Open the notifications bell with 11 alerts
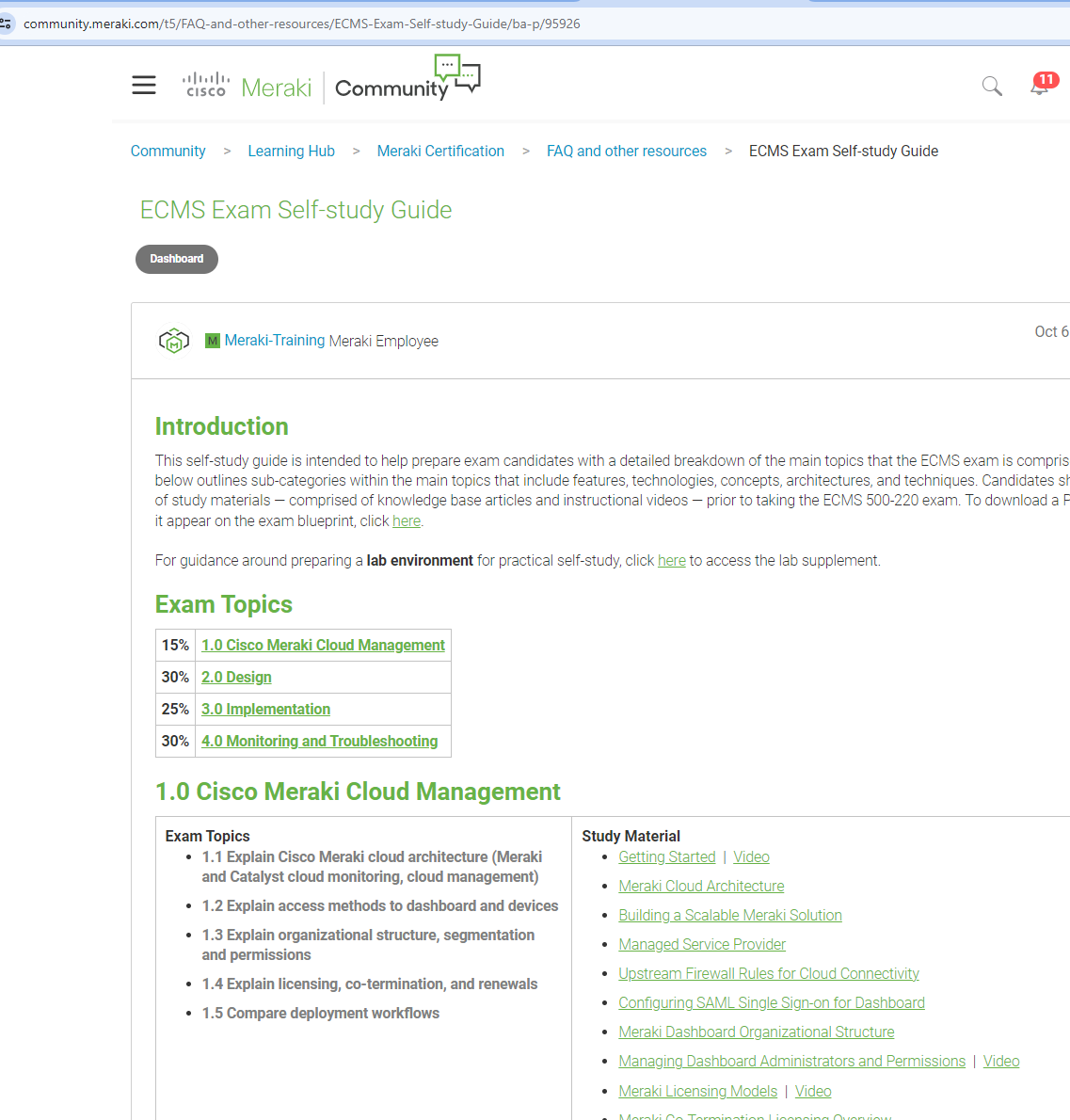 (1040, 87)
